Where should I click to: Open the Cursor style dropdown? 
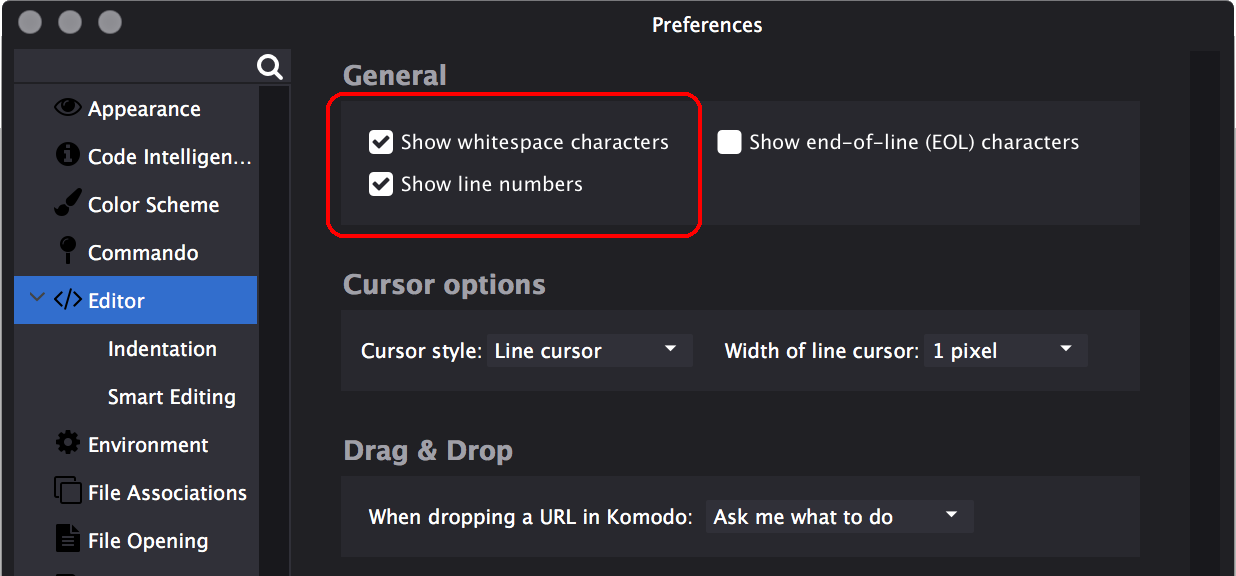[x=589, y=351]
